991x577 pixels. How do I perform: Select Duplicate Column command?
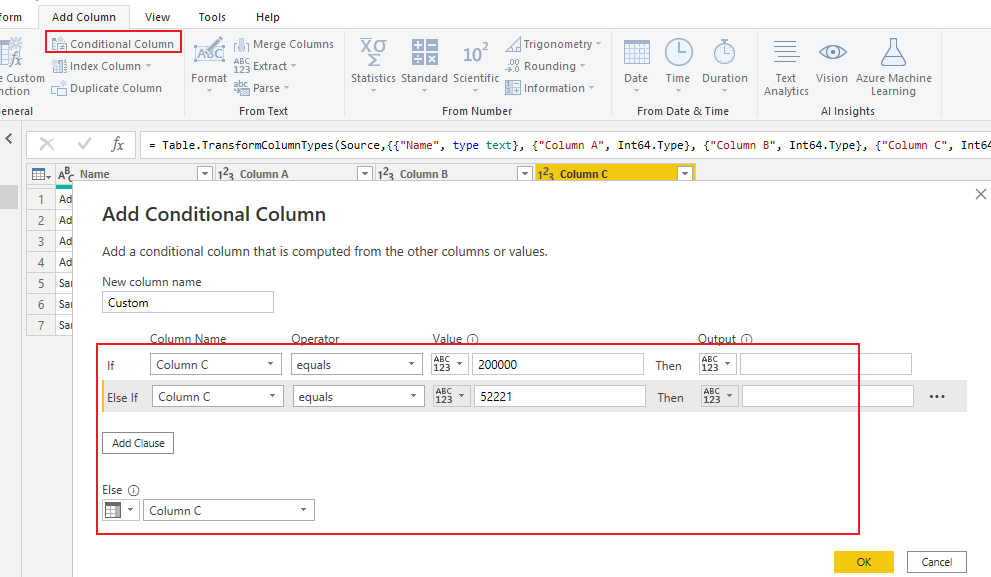point(106,88)
